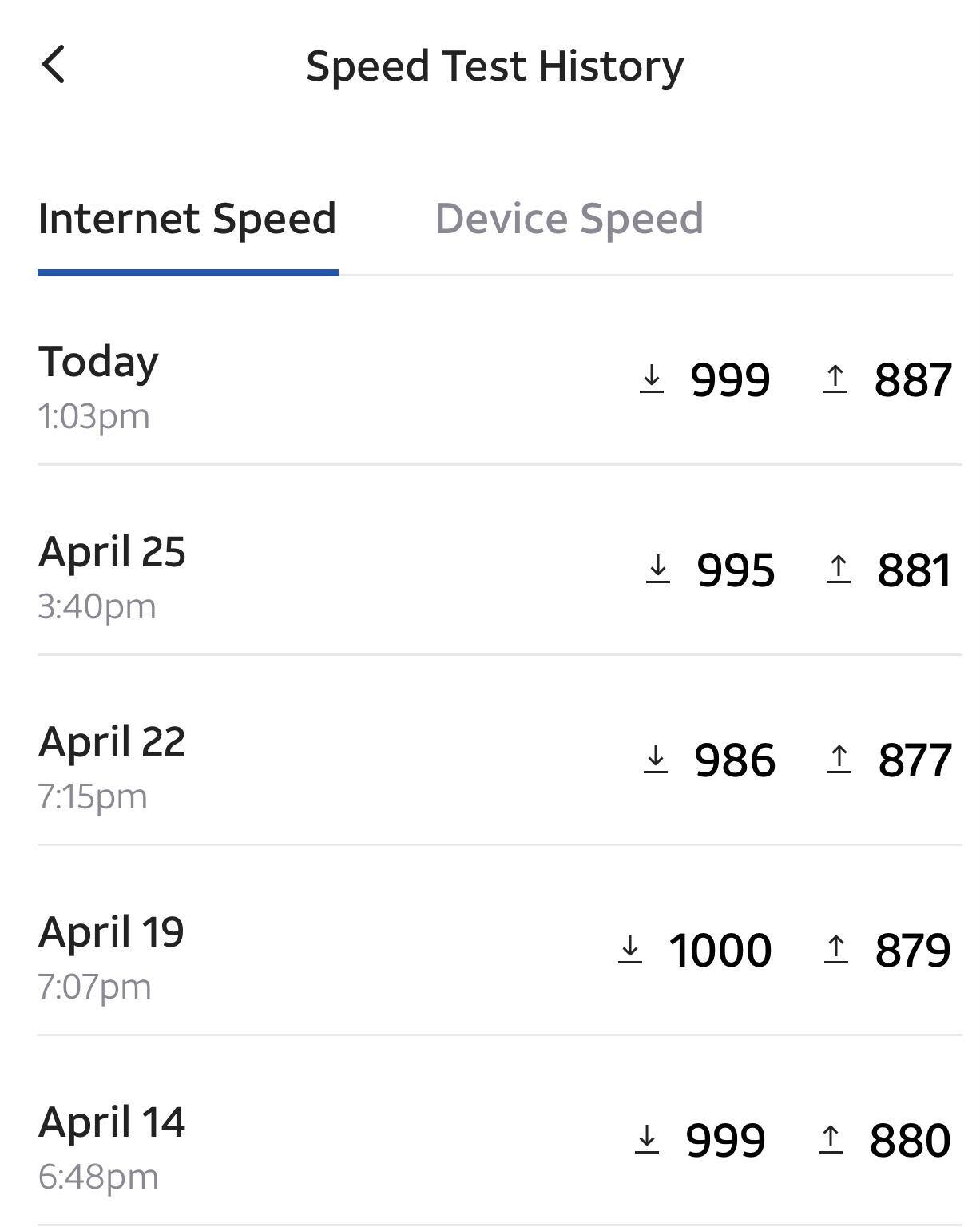Tap the Speed Test History title
The image size is (980, 1227).
pyautogui.click(x=494, y=66)
